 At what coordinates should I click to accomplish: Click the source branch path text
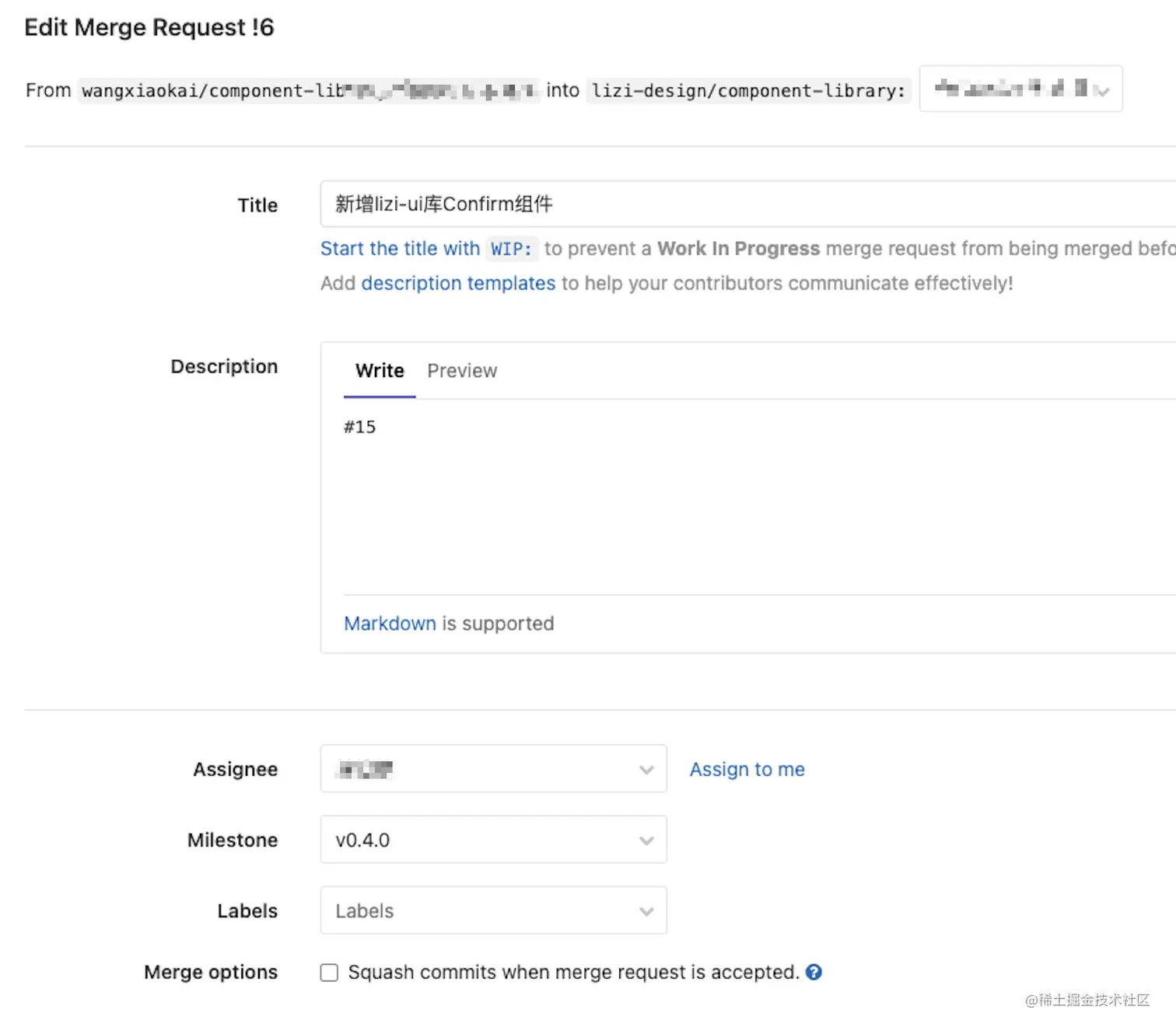(x=308, y=91)
